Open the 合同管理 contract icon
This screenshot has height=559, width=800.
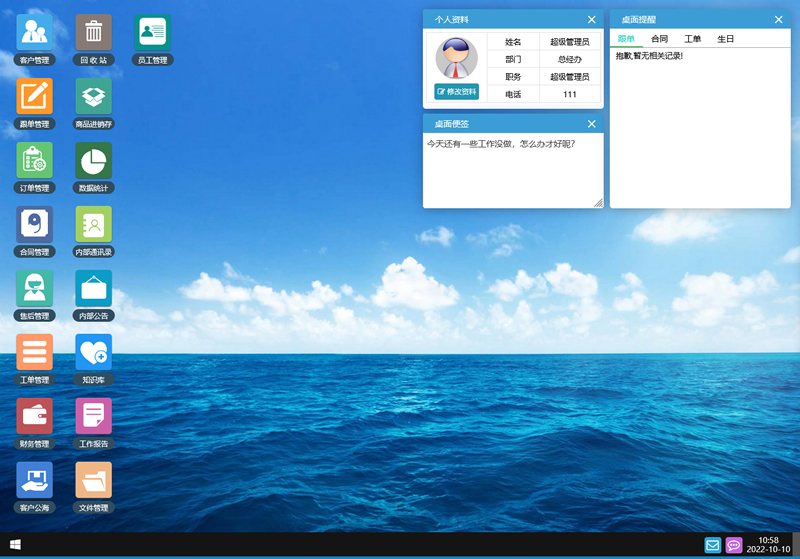(x=34, y=224)
